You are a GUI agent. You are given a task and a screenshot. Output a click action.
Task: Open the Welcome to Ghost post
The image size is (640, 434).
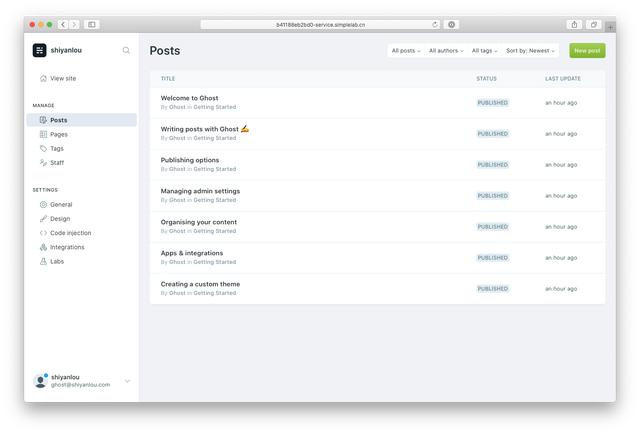point(189,98)
